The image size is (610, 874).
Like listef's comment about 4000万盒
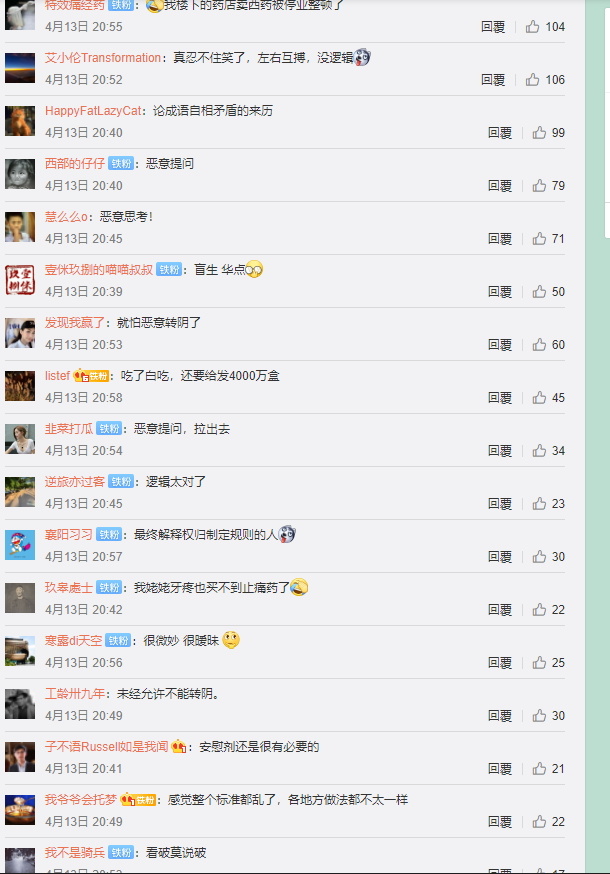(539, 397)
